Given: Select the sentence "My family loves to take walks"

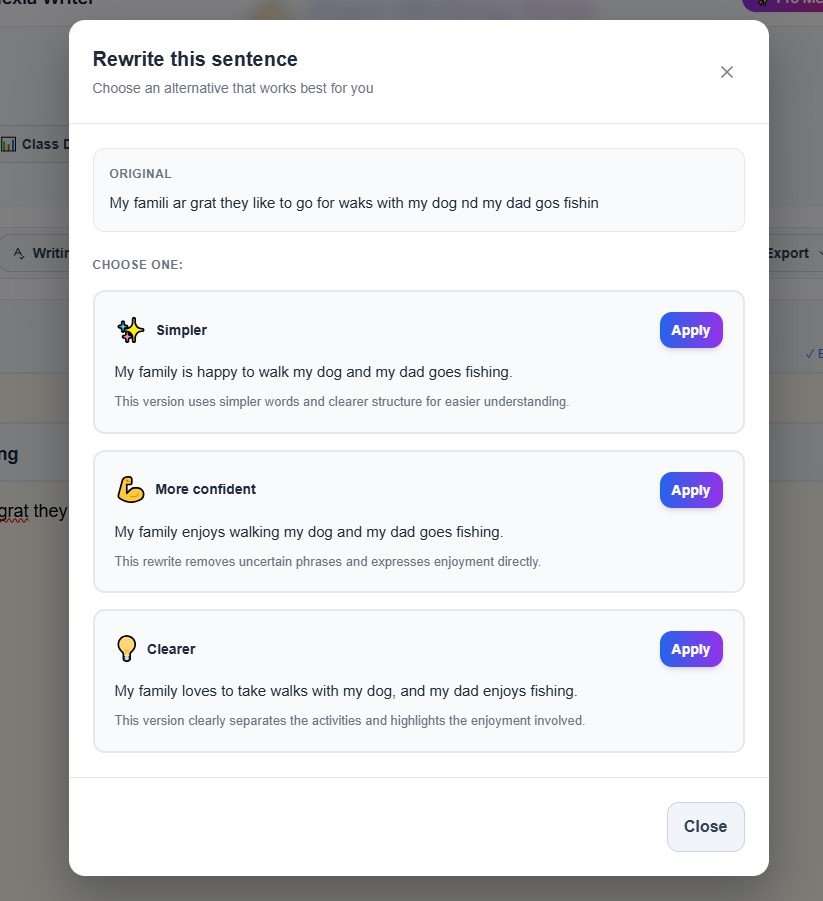Looking at the screenshot, I should pyautogui.click(x=345, y=691).
